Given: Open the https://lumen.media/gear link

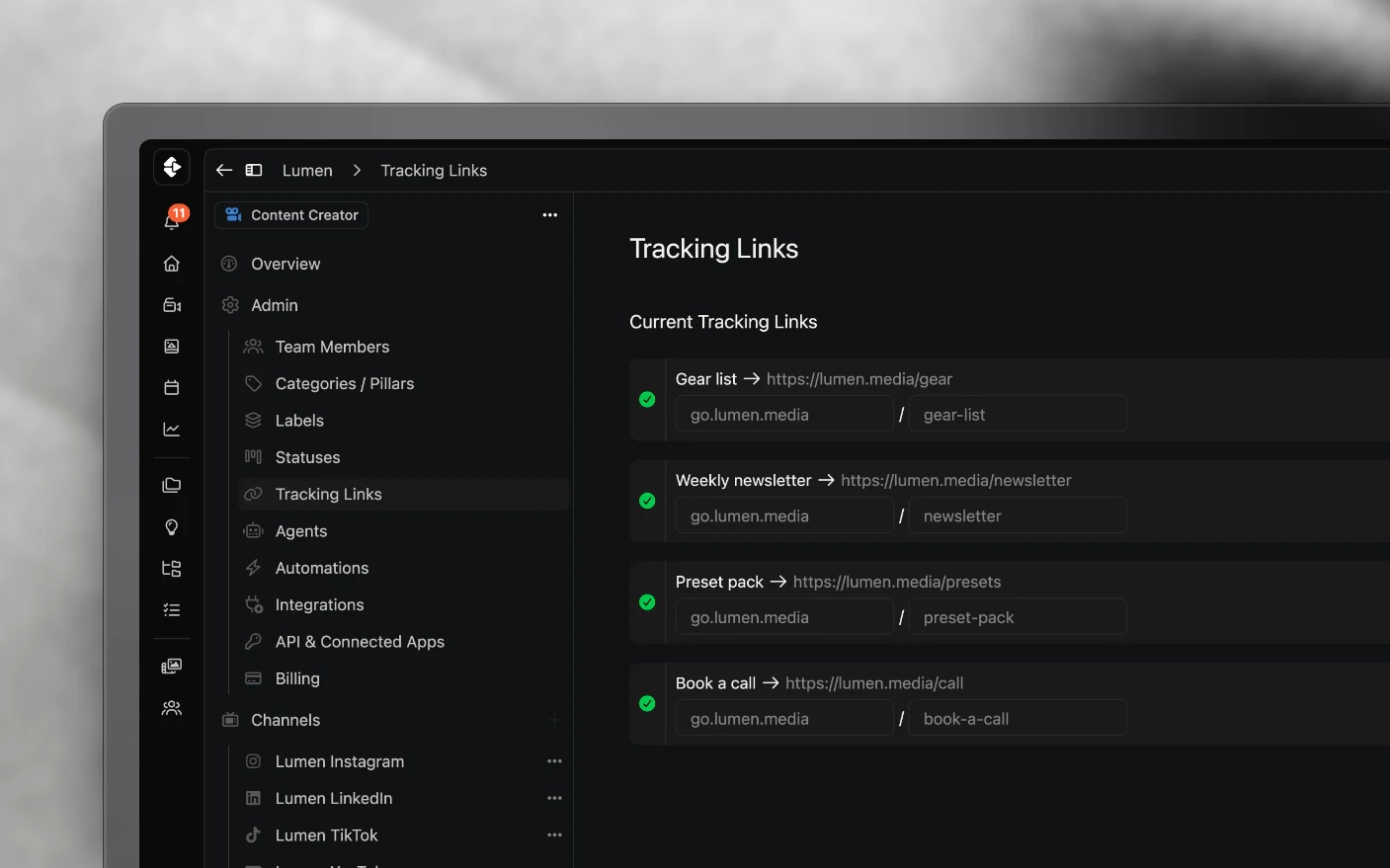Looking at the screenshot, I should [859, 379].
